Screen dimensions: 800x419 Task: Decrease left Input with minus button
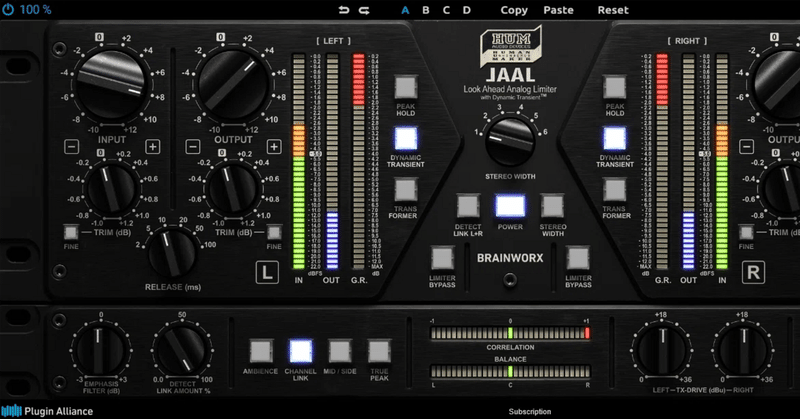coord(71,147)
